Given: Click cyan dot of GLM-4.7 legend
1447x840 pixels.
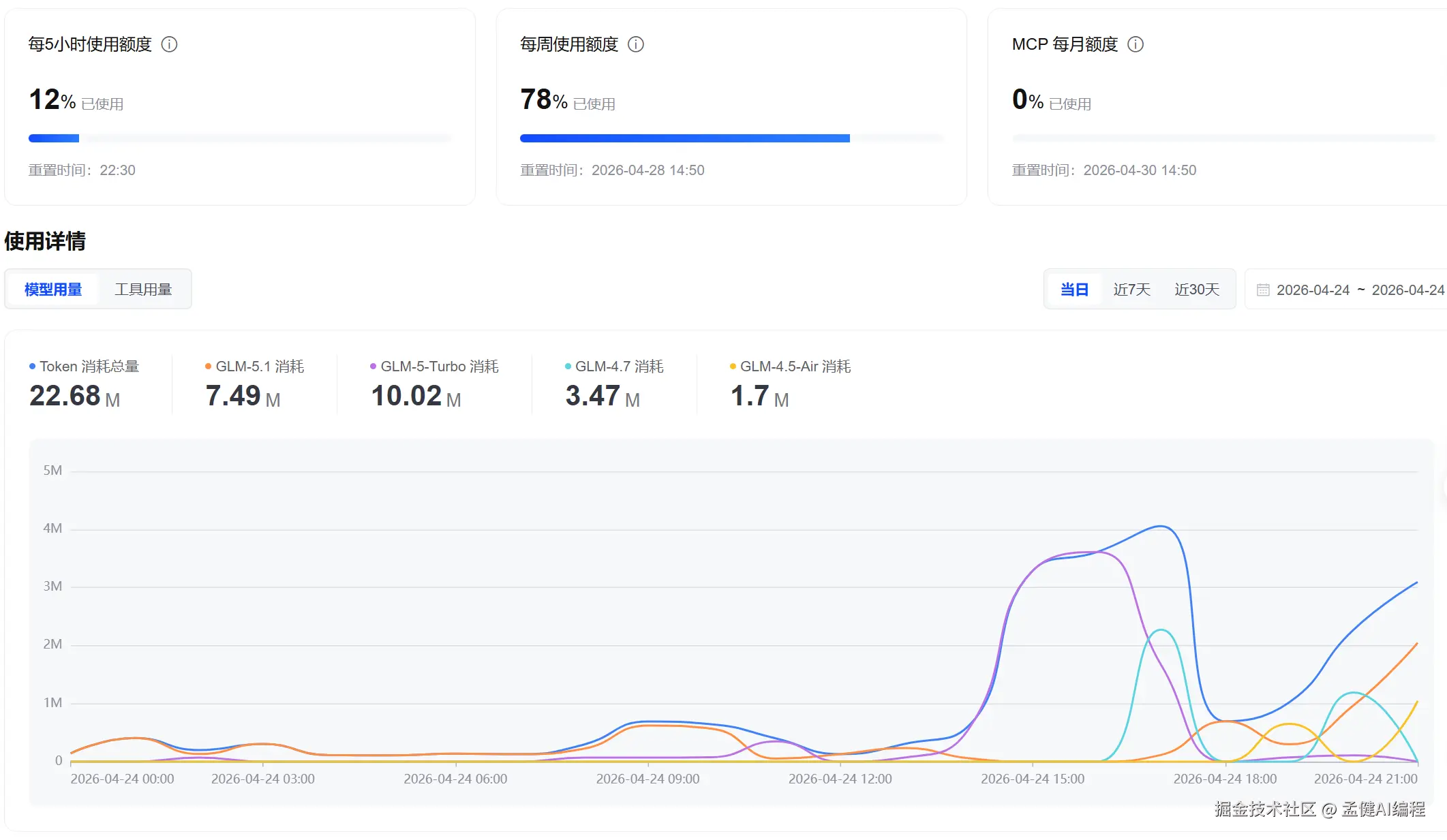Looking at the screenshot, I should click(568, 367).
